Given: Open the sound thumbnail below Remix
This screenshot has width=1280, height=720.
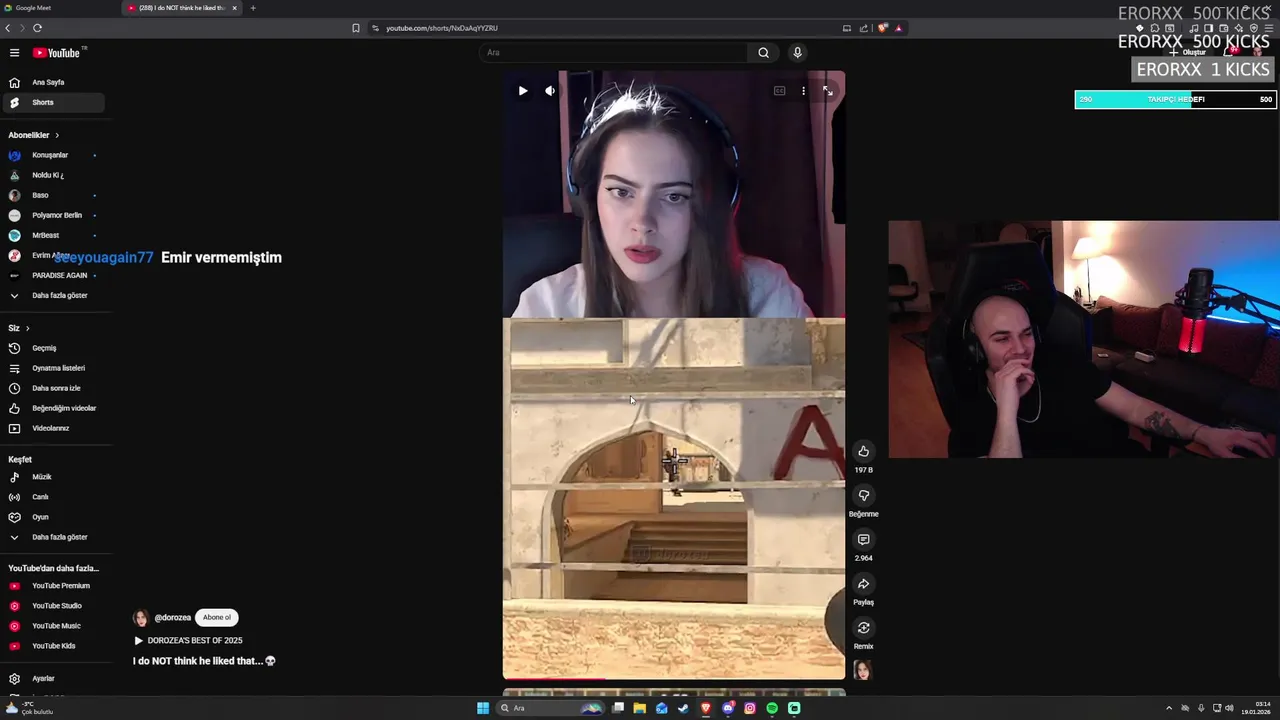Looking at the screenshot, I should (x=862, y=670).
